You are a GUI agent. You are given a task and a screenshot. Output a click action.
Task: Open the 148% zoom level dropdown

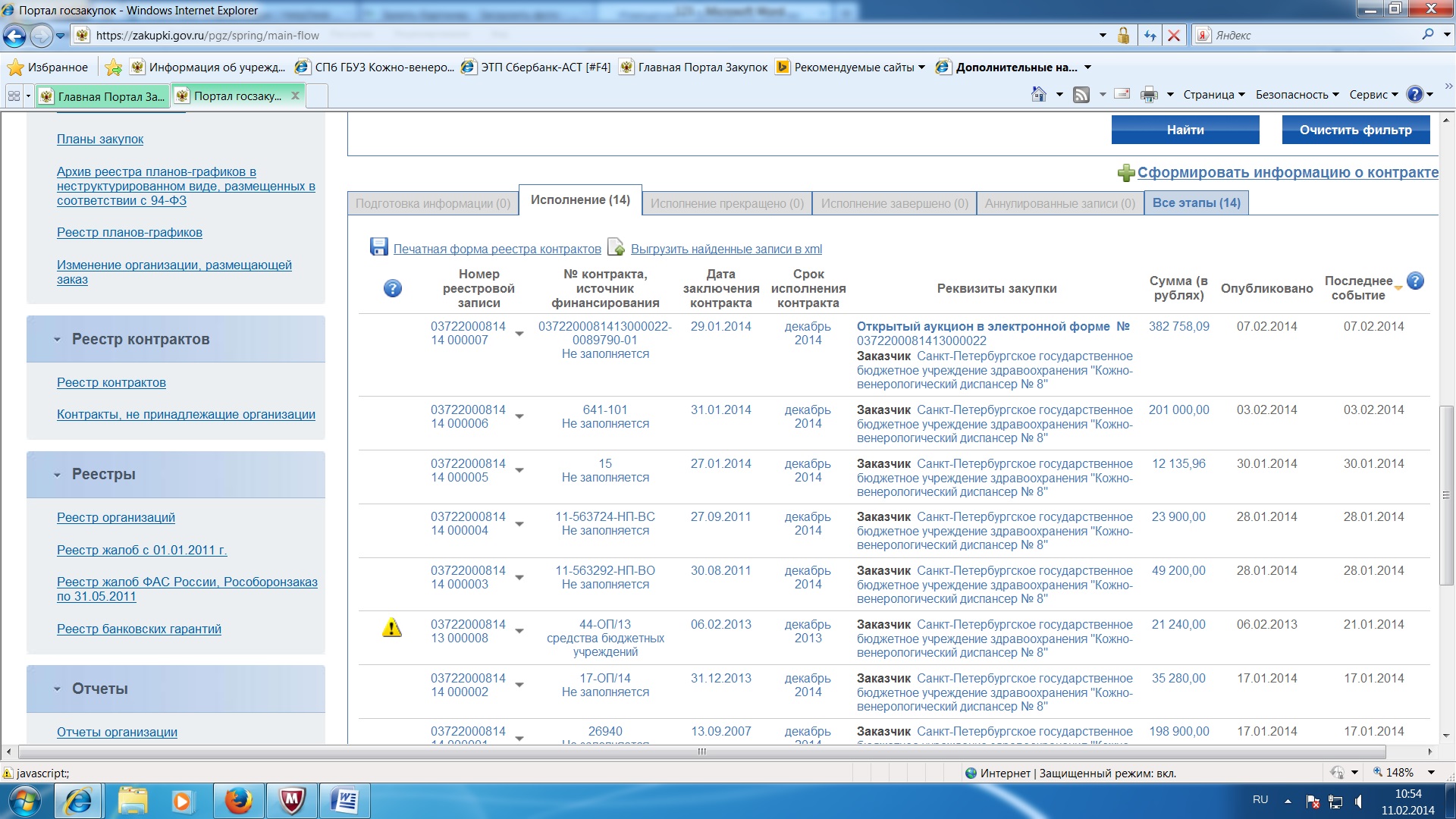click(x=1431, y=773)
